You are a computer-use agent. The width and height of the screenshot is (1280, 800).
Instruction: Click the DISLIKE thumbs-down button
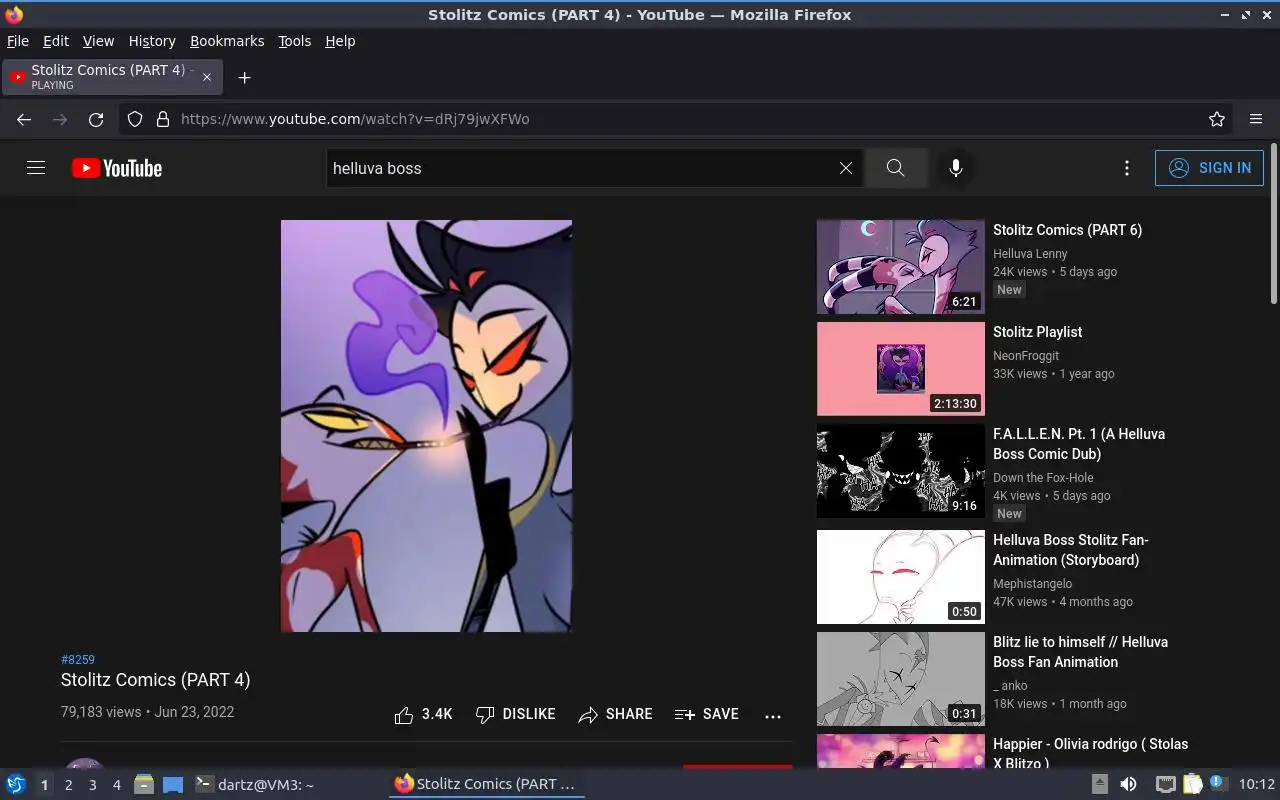pyautogui.click(x=515, y=714)
